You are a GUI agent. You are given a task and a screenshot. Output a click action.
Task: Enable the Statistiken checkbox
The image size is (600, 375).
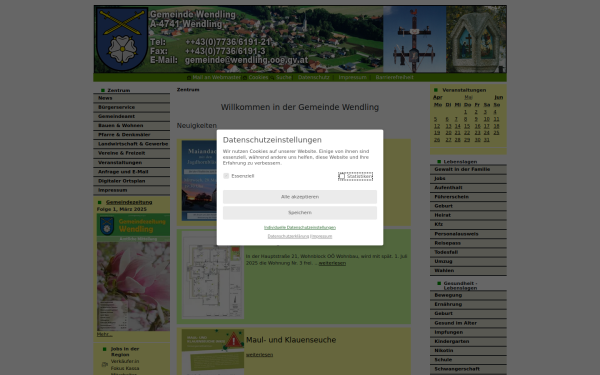click(342, 176)
